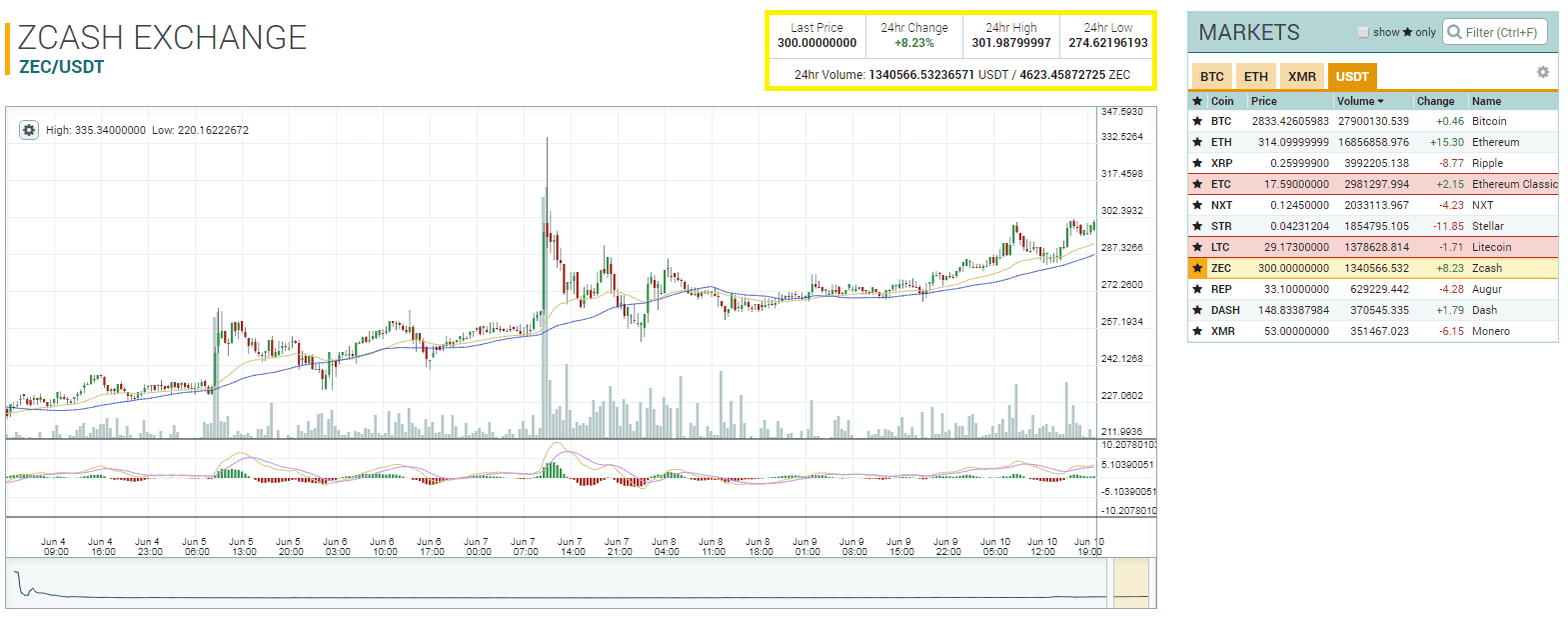Select the USDT markets tab
The width and height of the screenshot is (1568, 619).
click(1352, 76)
